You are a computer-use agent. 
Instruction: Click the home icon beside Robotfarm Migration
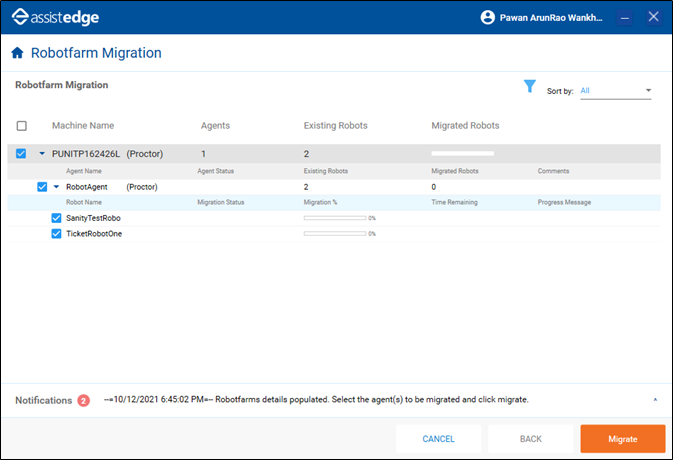click(17, 53)
